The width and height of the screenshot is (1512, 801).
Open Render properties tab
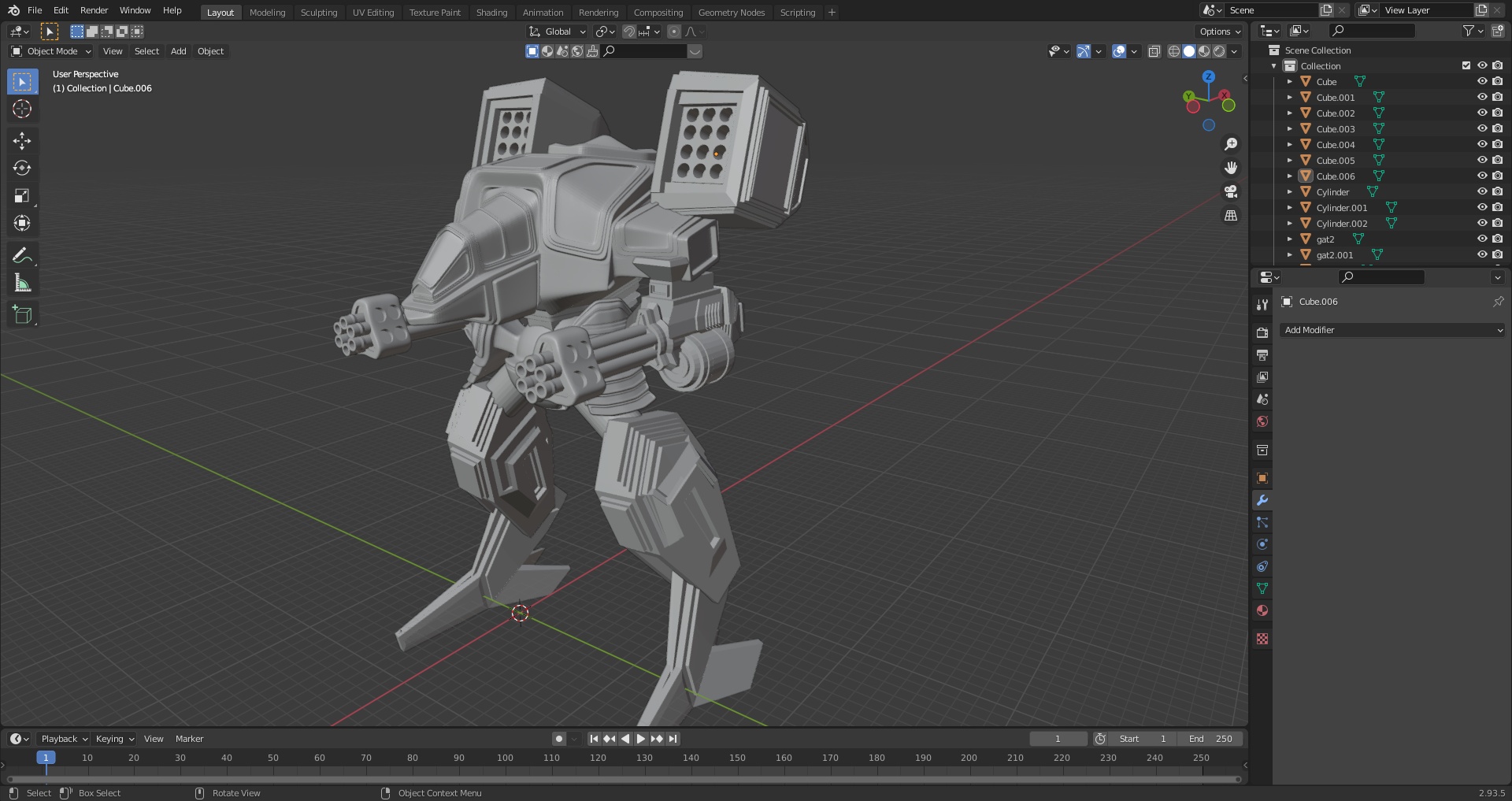coord(1262,333)
